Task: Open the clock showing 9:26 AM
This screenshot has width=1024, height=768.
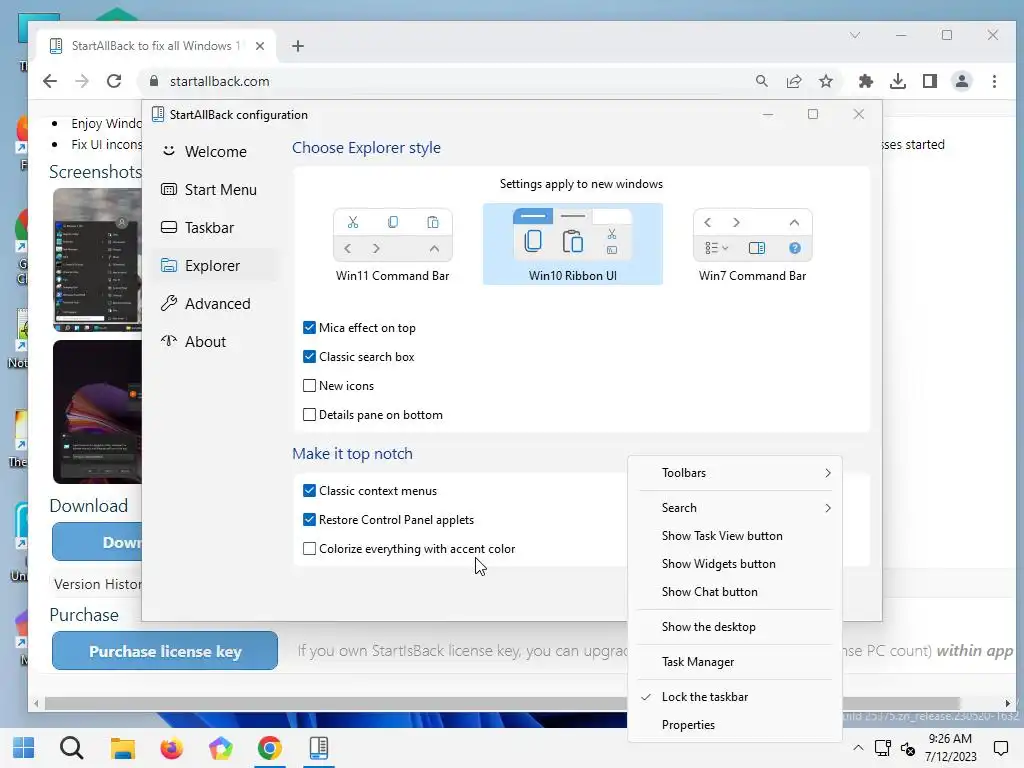Action: click(x=950, y=748)
